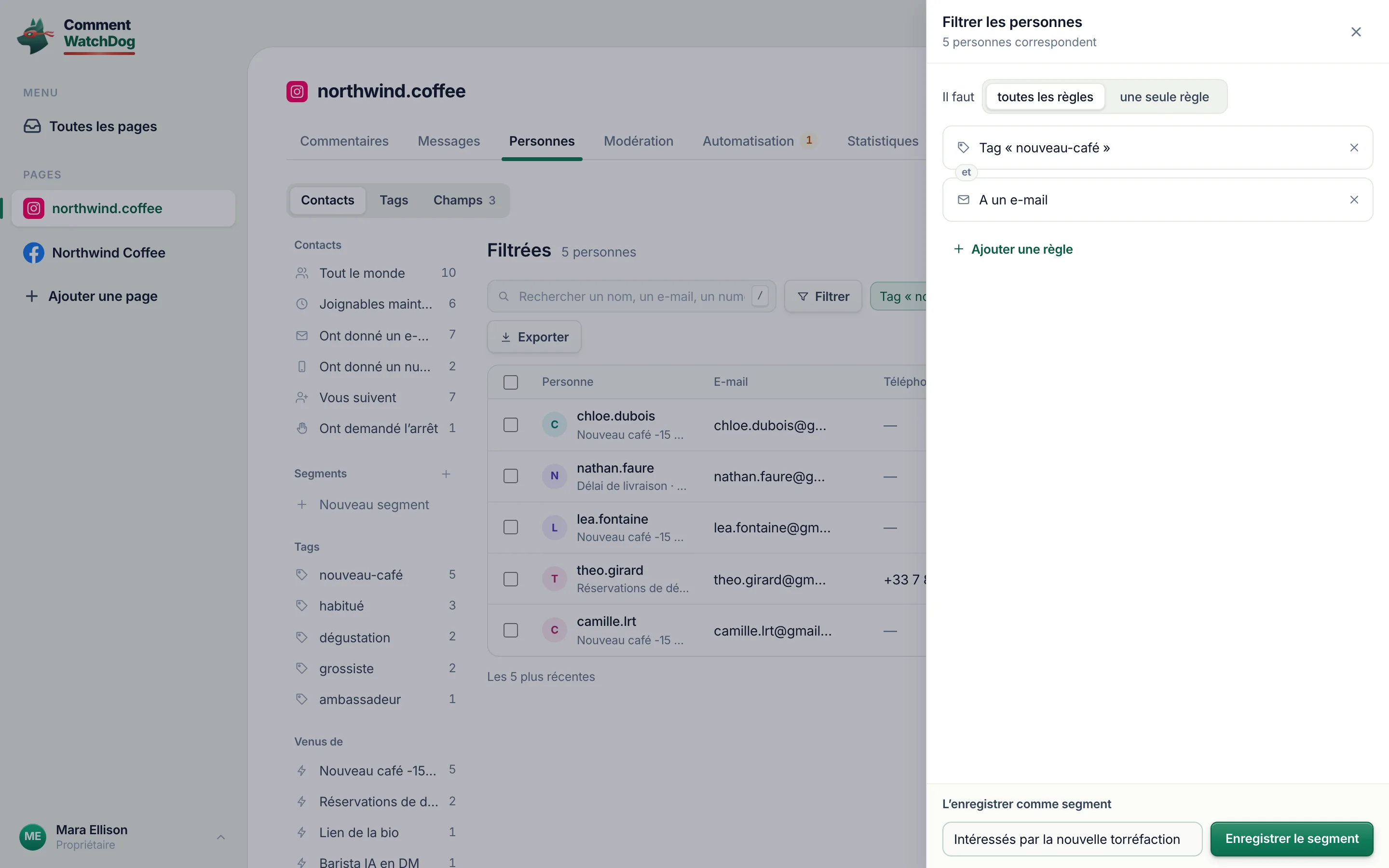
Task: Click the plus icon beside Segments
Action: pyautogui.click(x=446, y=474)
